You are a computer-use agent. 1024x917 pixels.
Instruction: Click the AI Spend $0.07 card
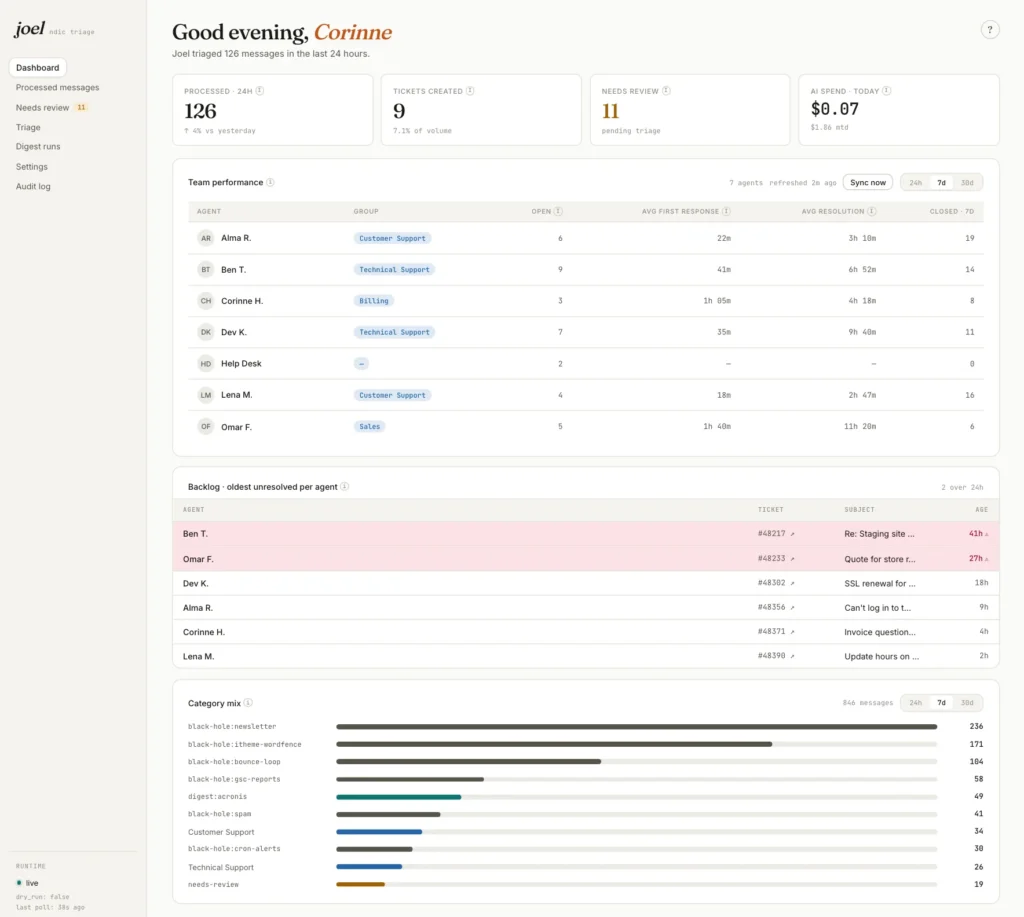pos(899,110)
